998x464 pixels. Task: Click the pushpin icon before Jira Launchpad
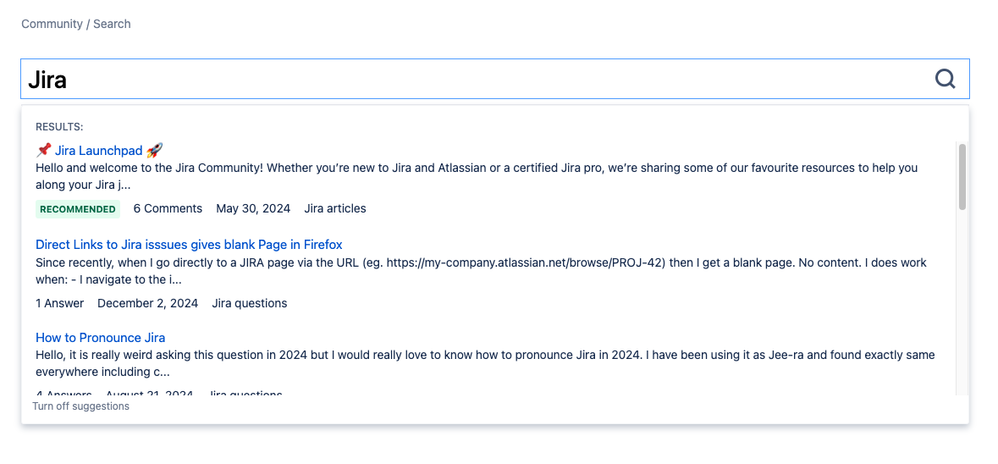[x=43, y=150]
